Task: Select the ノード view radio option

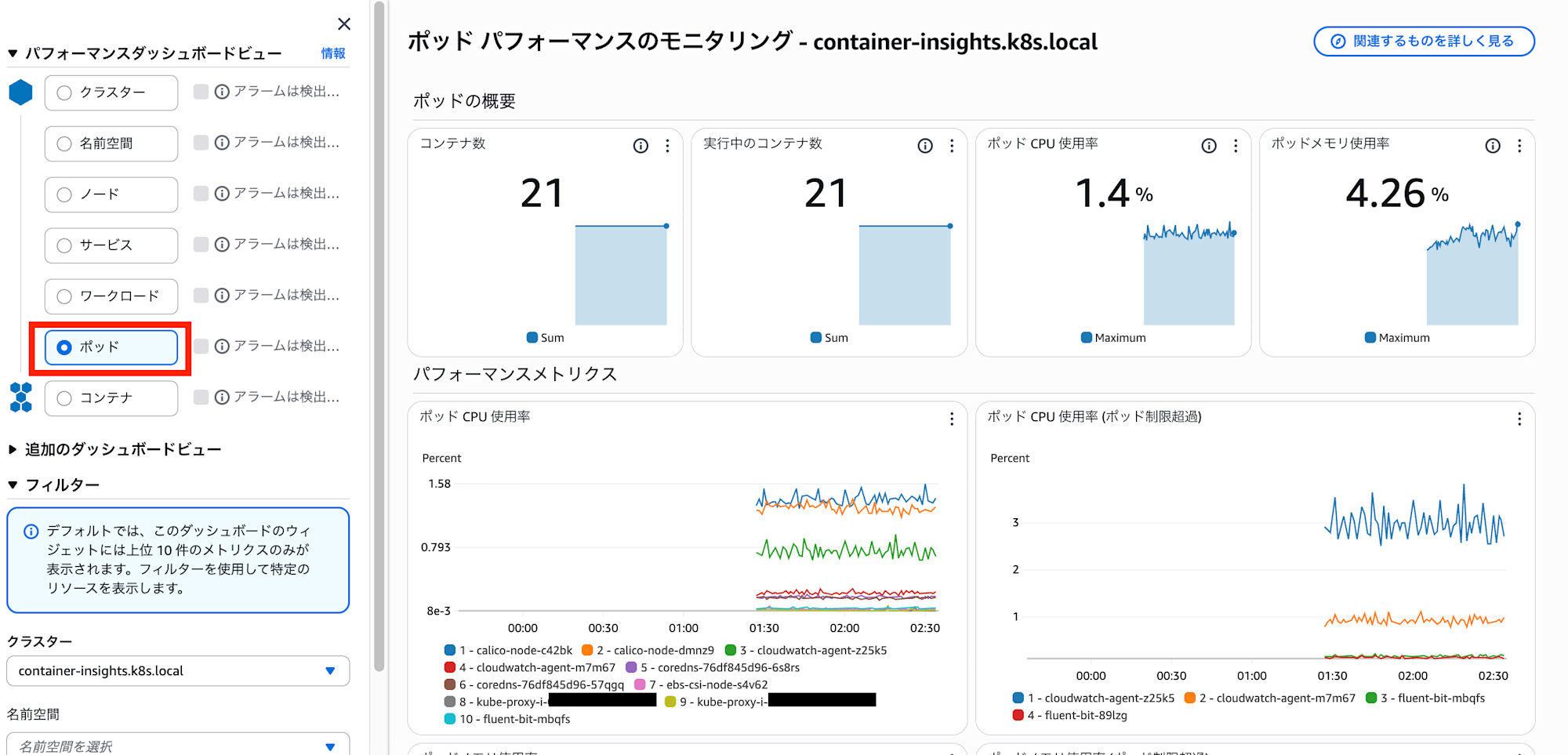Action: (64, 194)
